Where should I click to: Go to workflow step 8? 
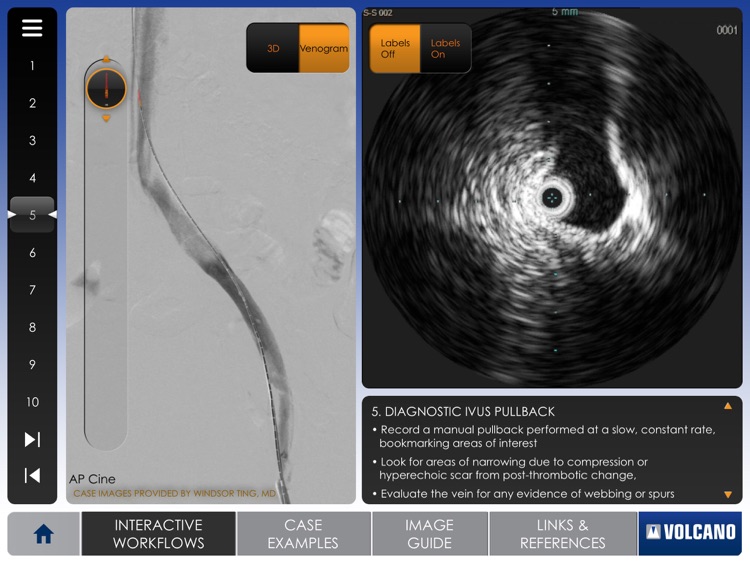point(32,327)
